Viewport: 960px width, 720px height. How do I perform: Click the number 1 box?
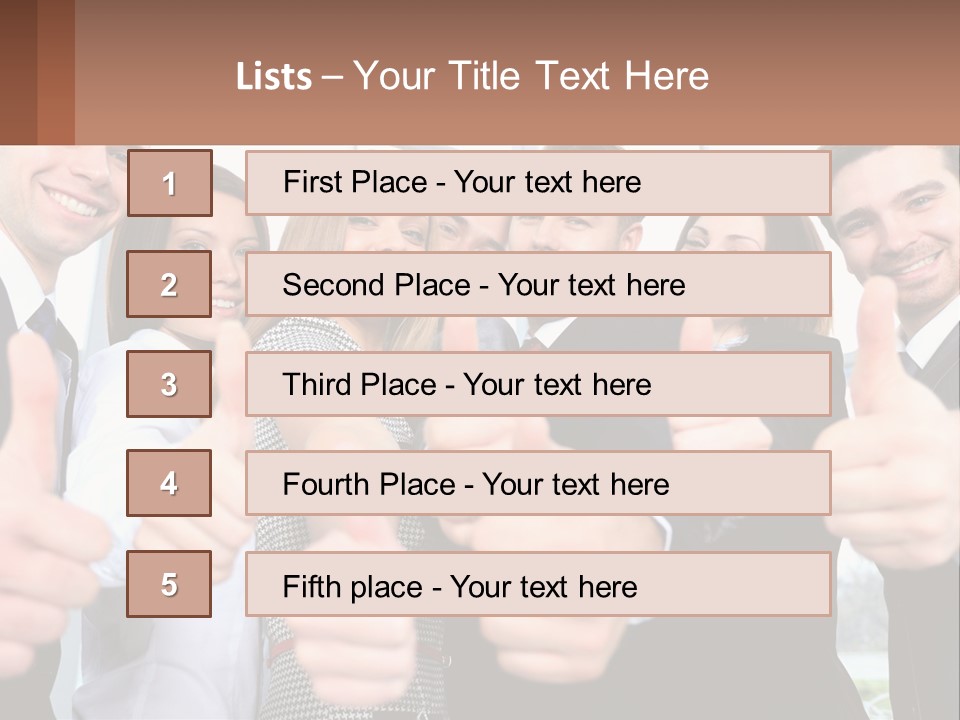point(170,183)
